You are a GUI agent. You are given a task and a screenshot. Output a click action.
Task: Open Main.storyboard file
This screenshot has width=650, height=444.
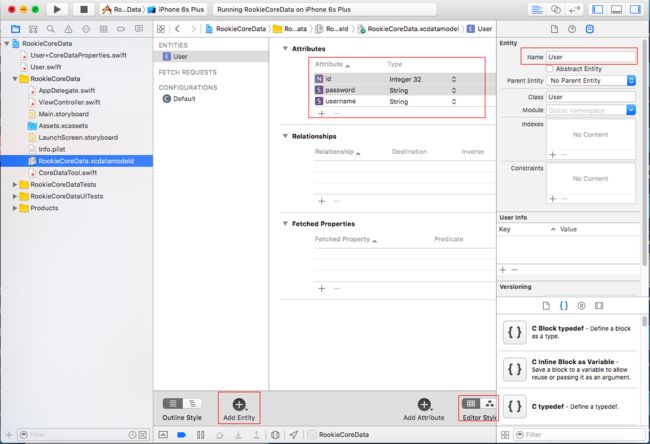point(63,114)
